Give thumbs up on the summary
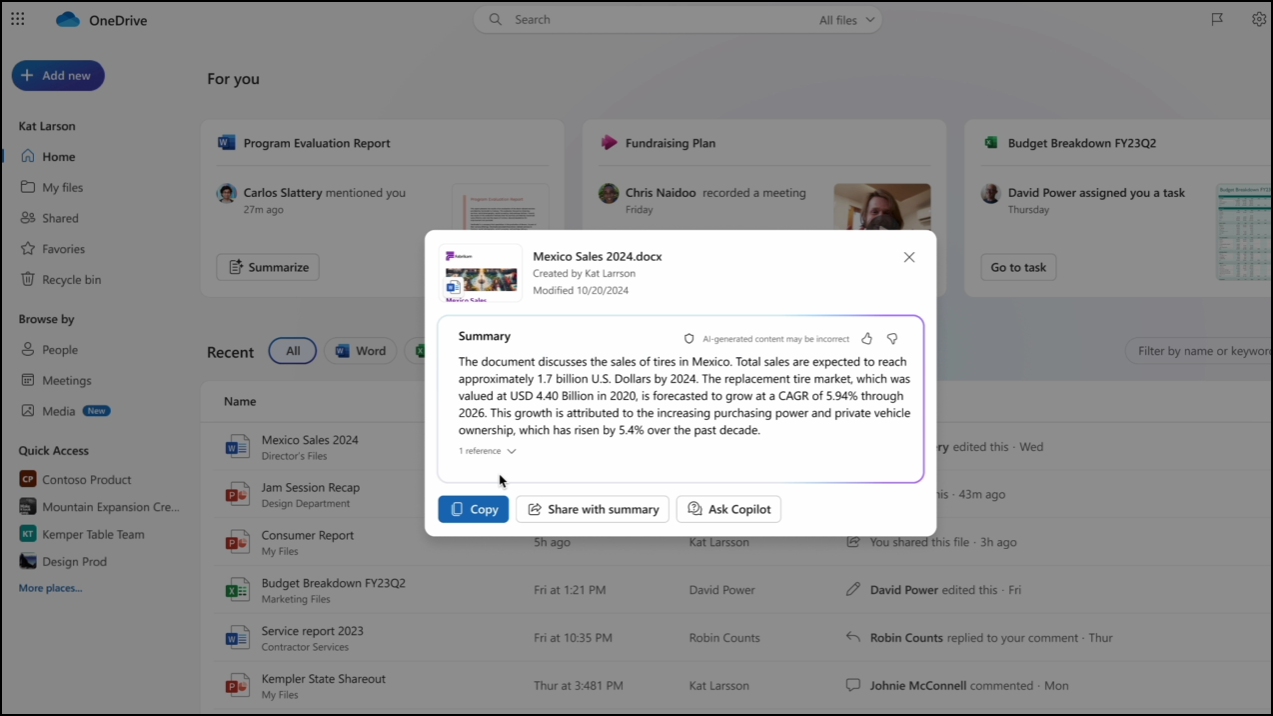1273x716 pixels. coord(867,339)
